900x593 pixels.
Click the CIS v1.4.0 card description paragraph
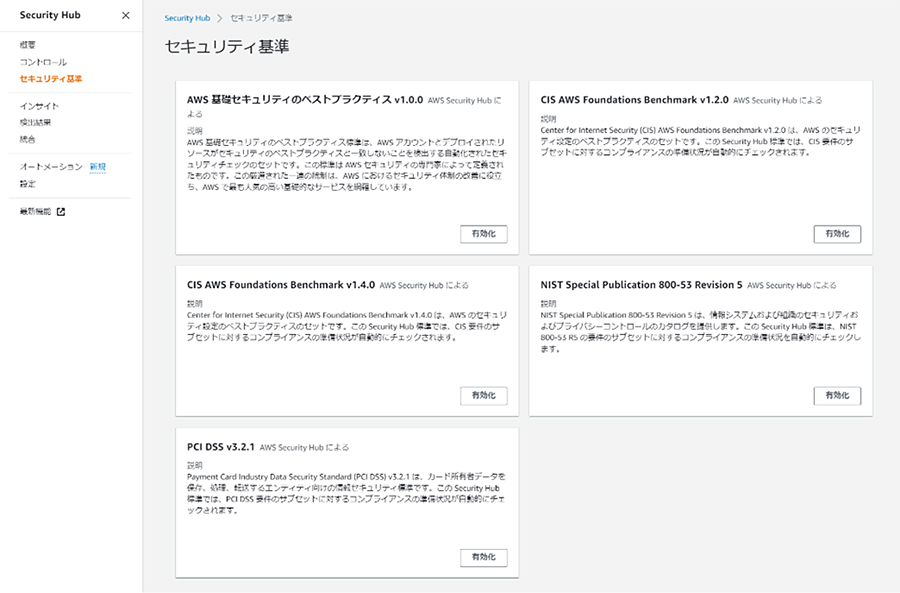(347, 326)
